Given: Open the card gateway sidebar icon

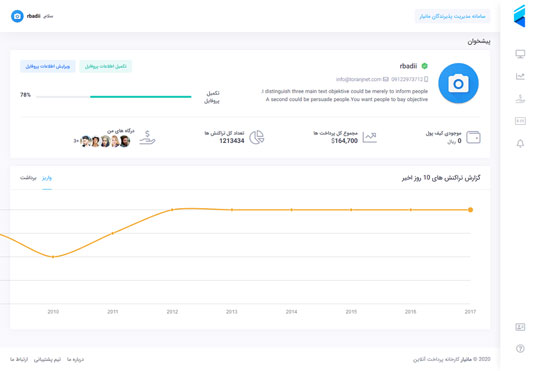Looking at the screenshot, I should (520, 121).
